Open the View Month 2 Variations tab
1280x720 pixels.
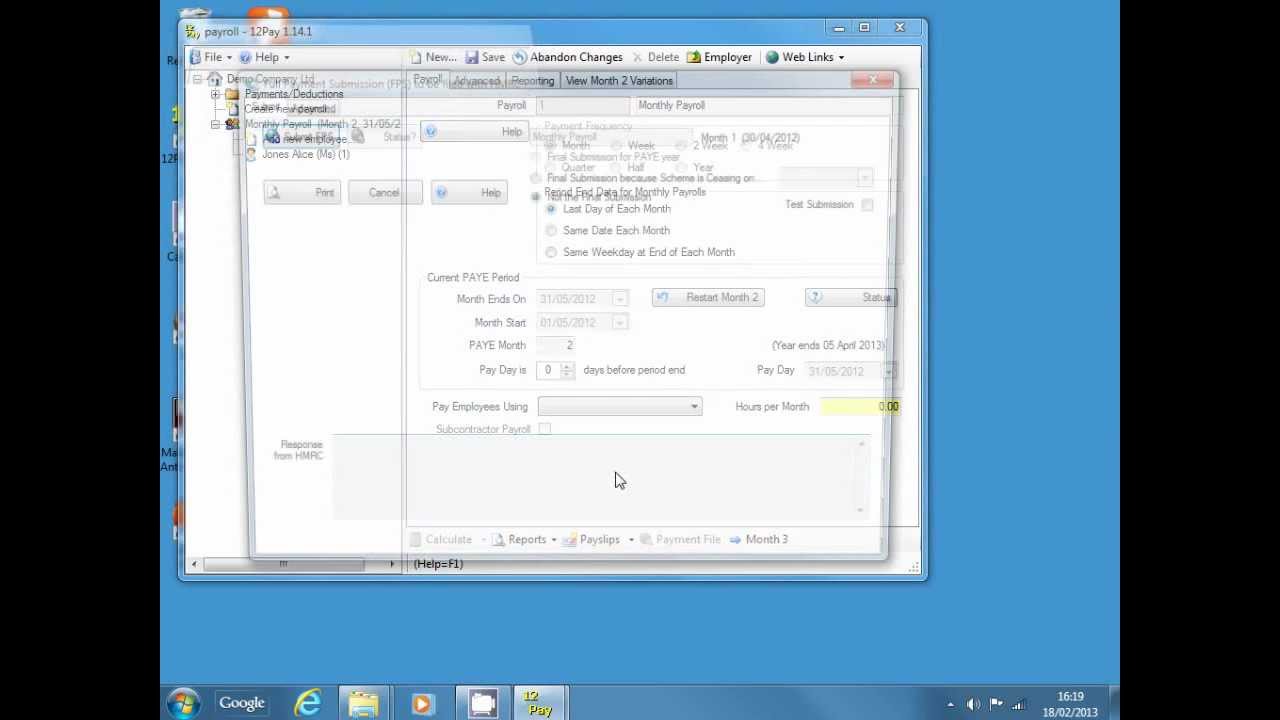point(619,80)
